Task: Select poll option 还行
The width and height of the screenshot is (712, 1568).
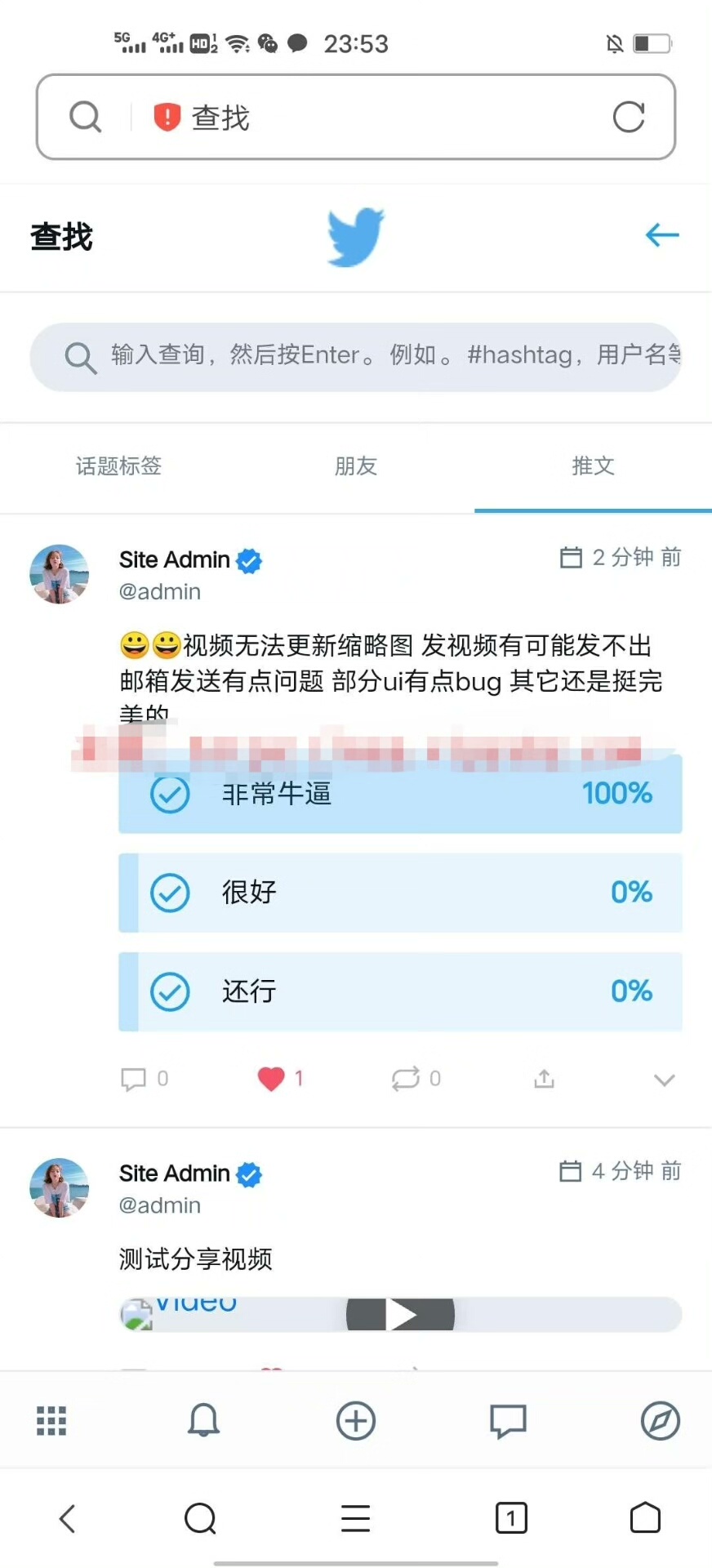Action: point(400,991)
